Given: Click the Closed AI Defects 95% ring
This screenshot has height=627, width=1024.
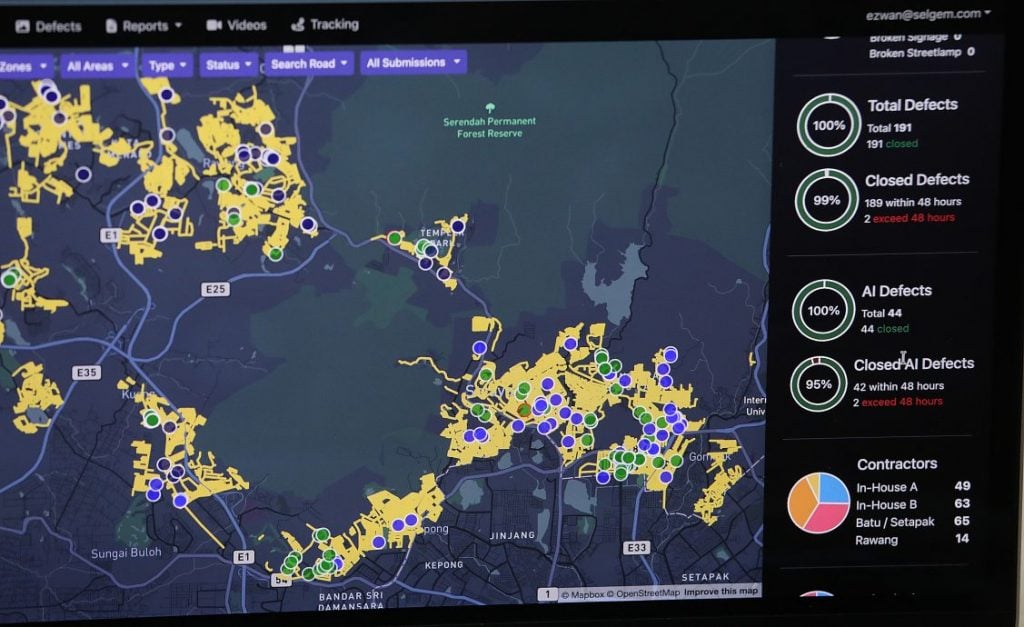Looking at the screenshot, I should pyautogui.click(x=818, y=384).
